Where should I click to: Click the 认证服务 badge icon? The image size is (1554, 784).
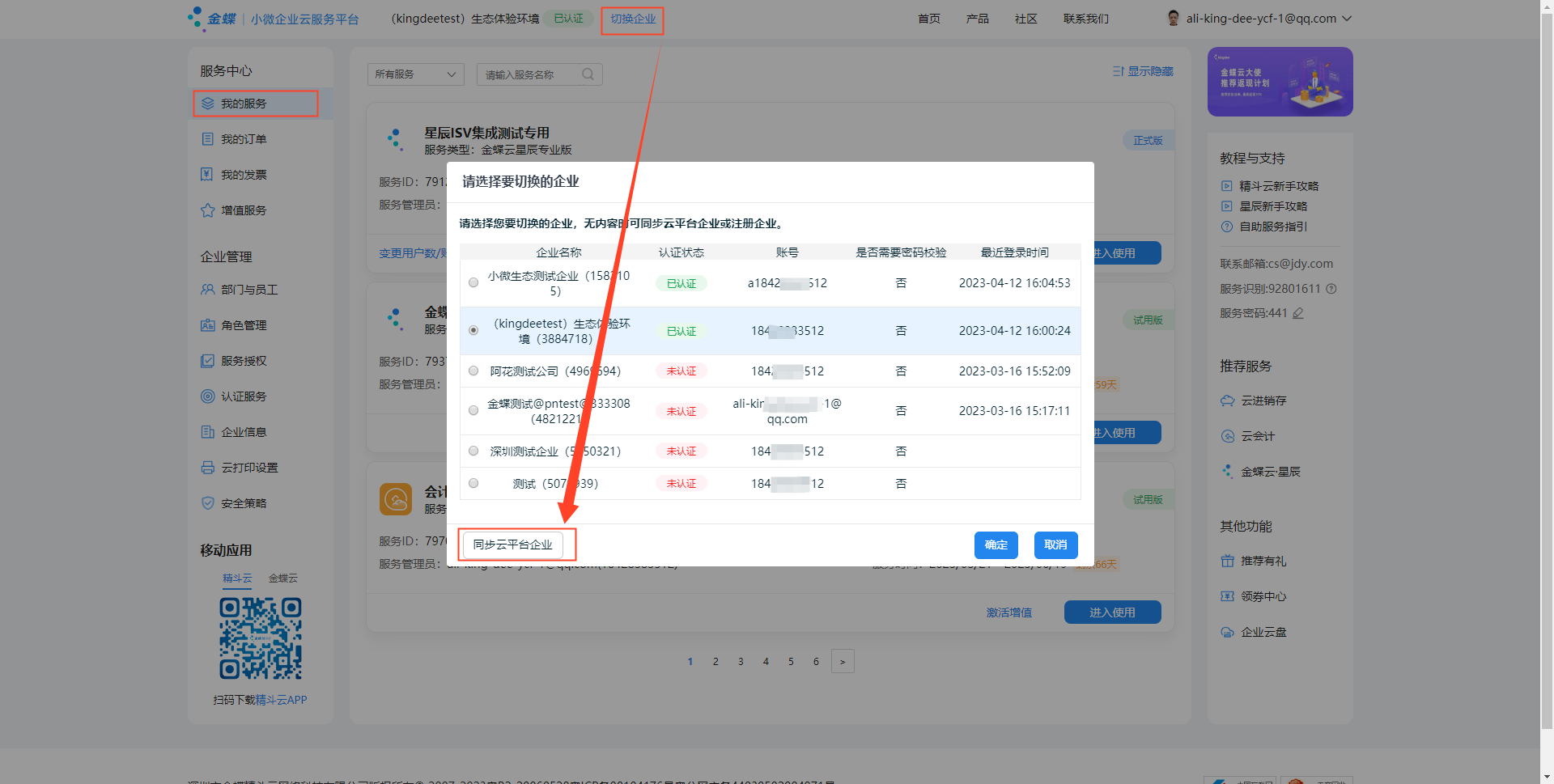[208, 396]
